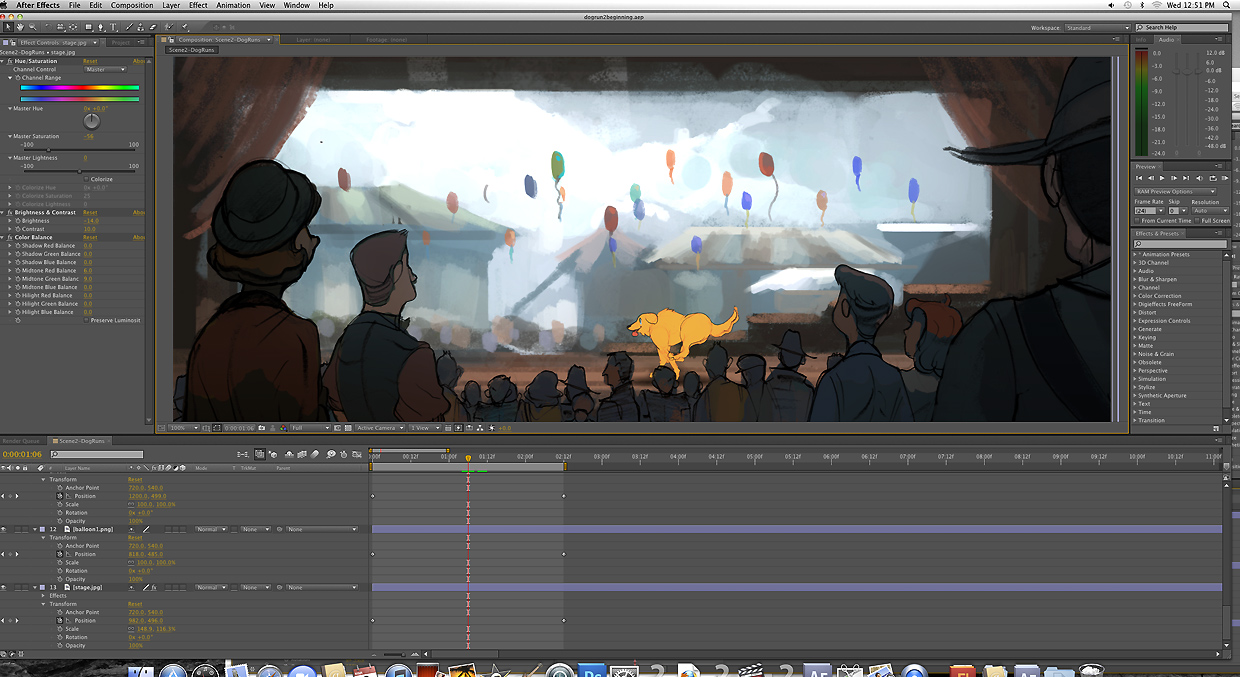The height and width of the screenshot is (677, 1240).
Task: Open Composition Flowchart icon in viewer footer
Action: [x=480, y=427]
